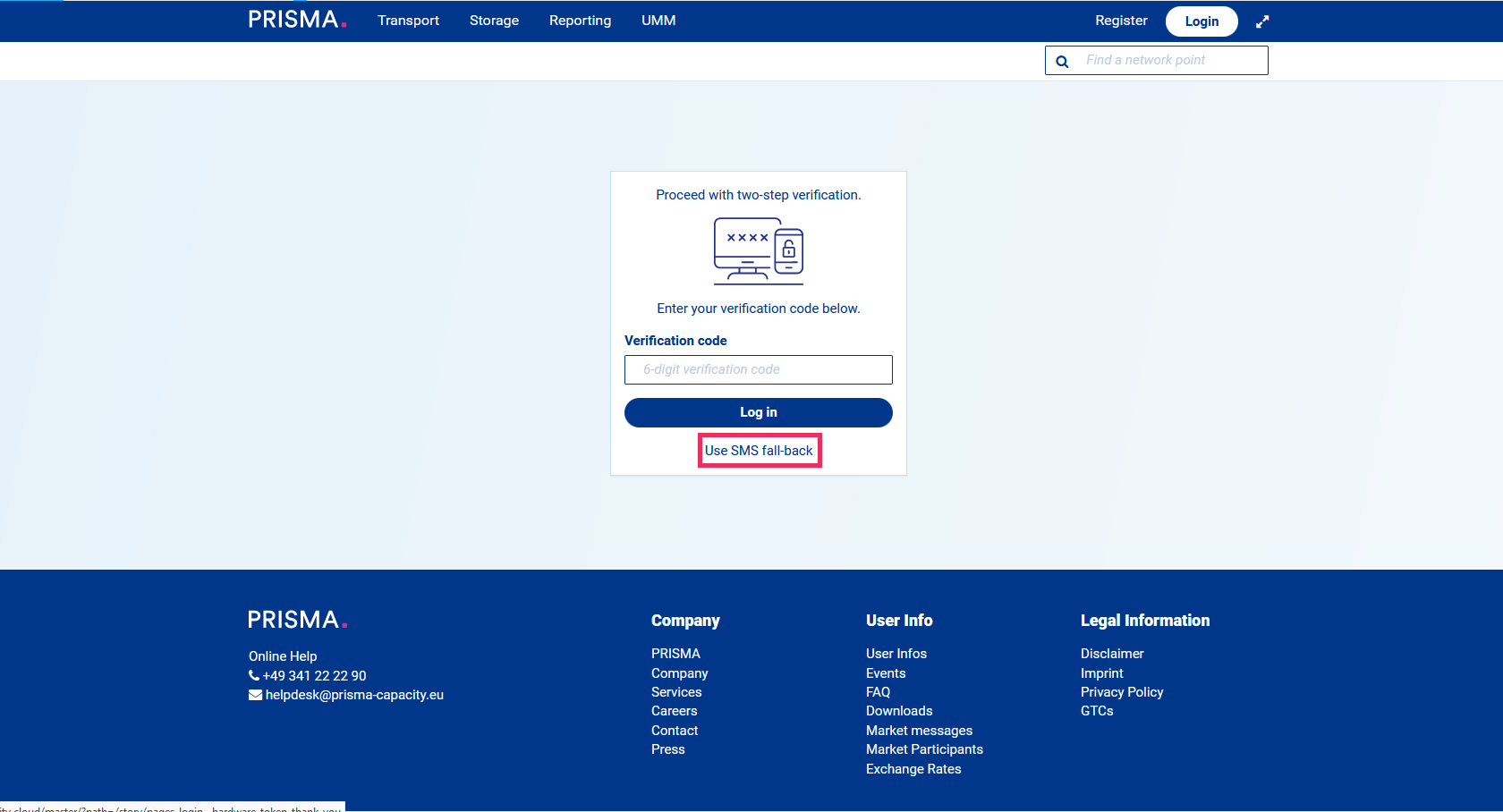
Task: Open the FAQ footer link
Action: (878, 692)
